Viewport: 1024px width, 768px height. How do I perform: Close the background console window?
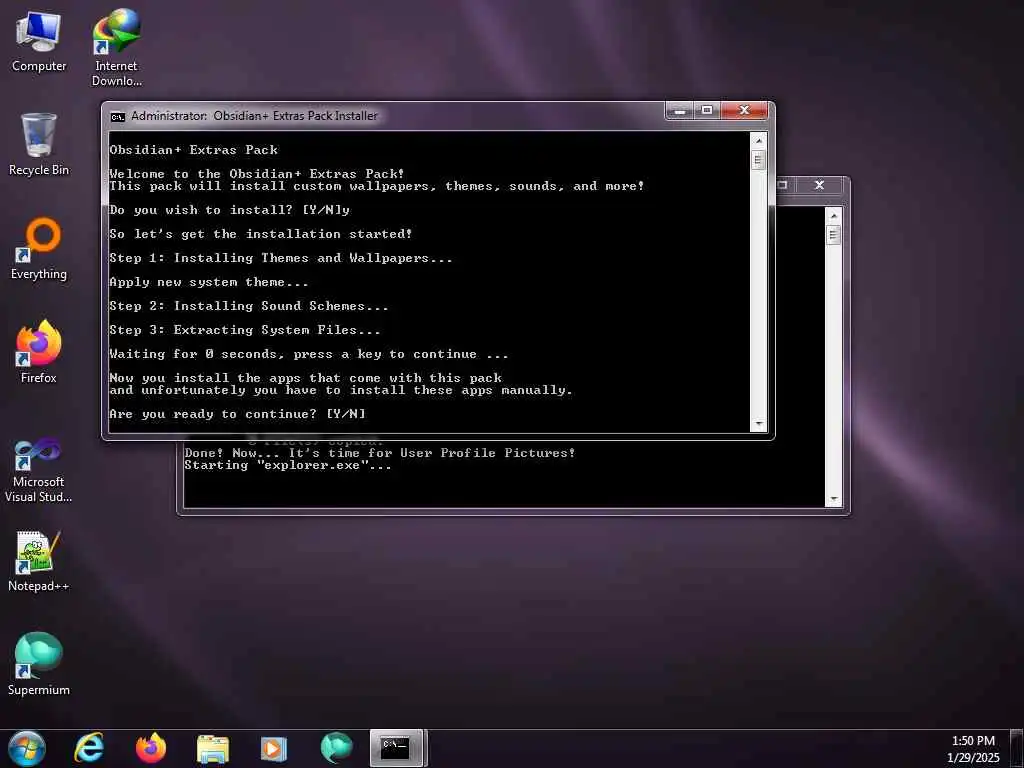(820, 185)
